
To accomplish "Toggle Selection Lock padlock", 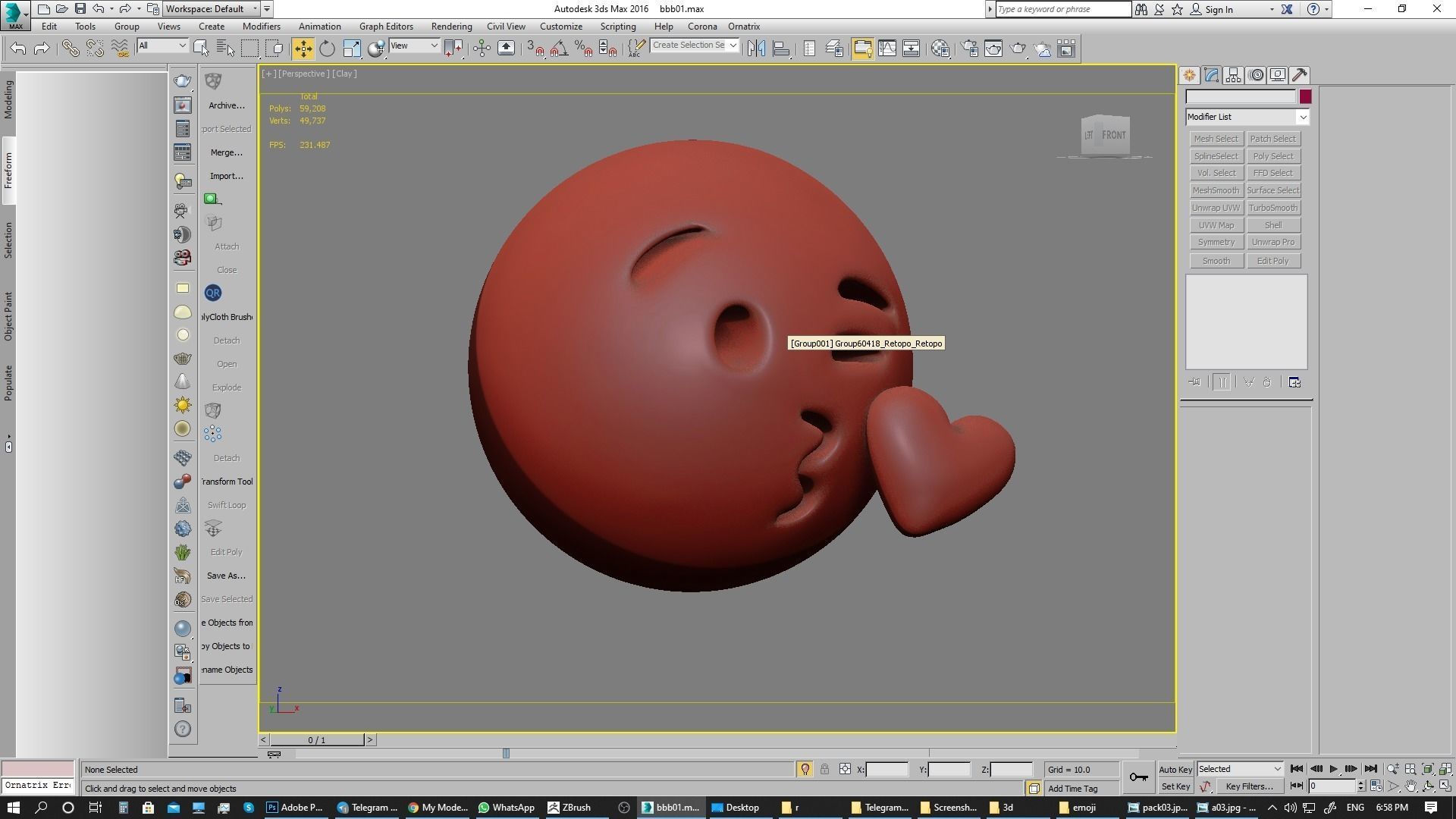I will point(824,769).
